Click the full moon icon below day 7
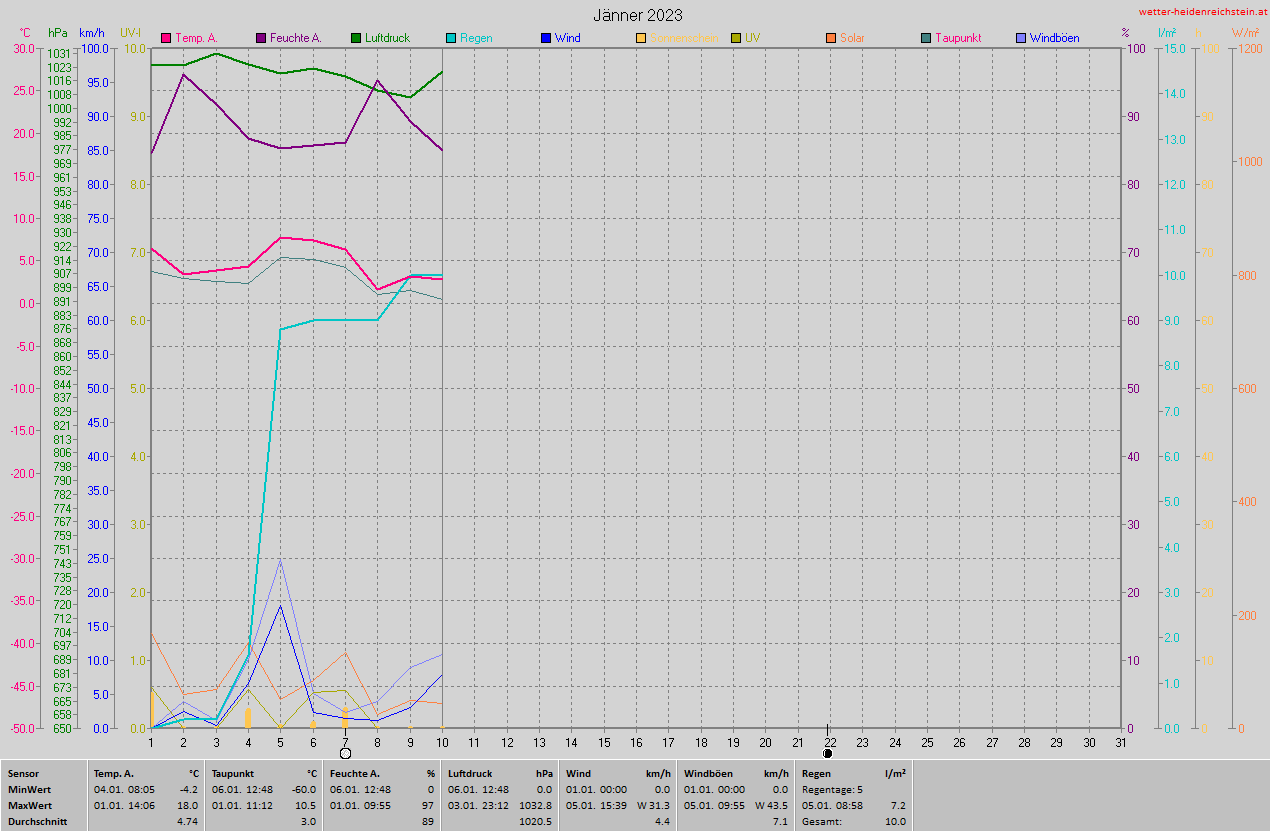This screenshot has width=1270, height=831. [346, 753]
